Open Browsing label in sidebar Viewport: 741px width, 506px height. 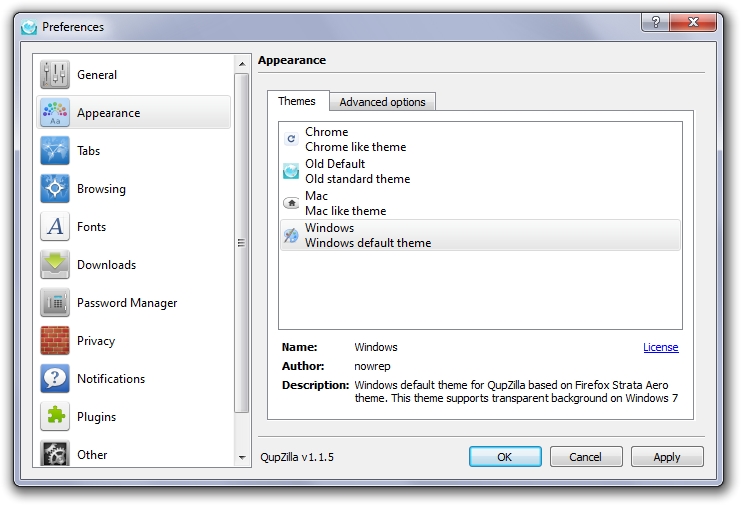(x=102, y=189)
